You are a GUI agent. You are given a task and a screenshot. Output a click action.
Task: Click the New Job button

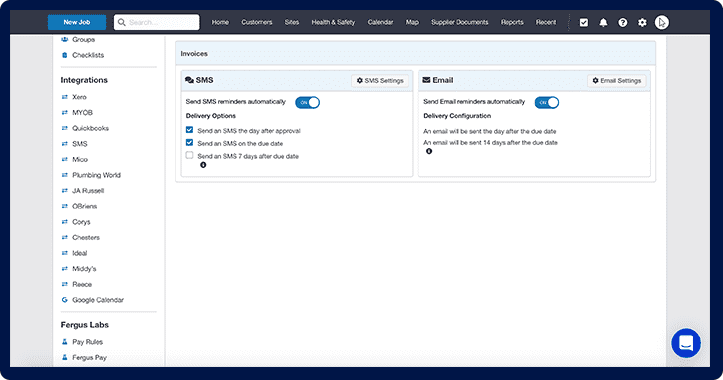77,22
